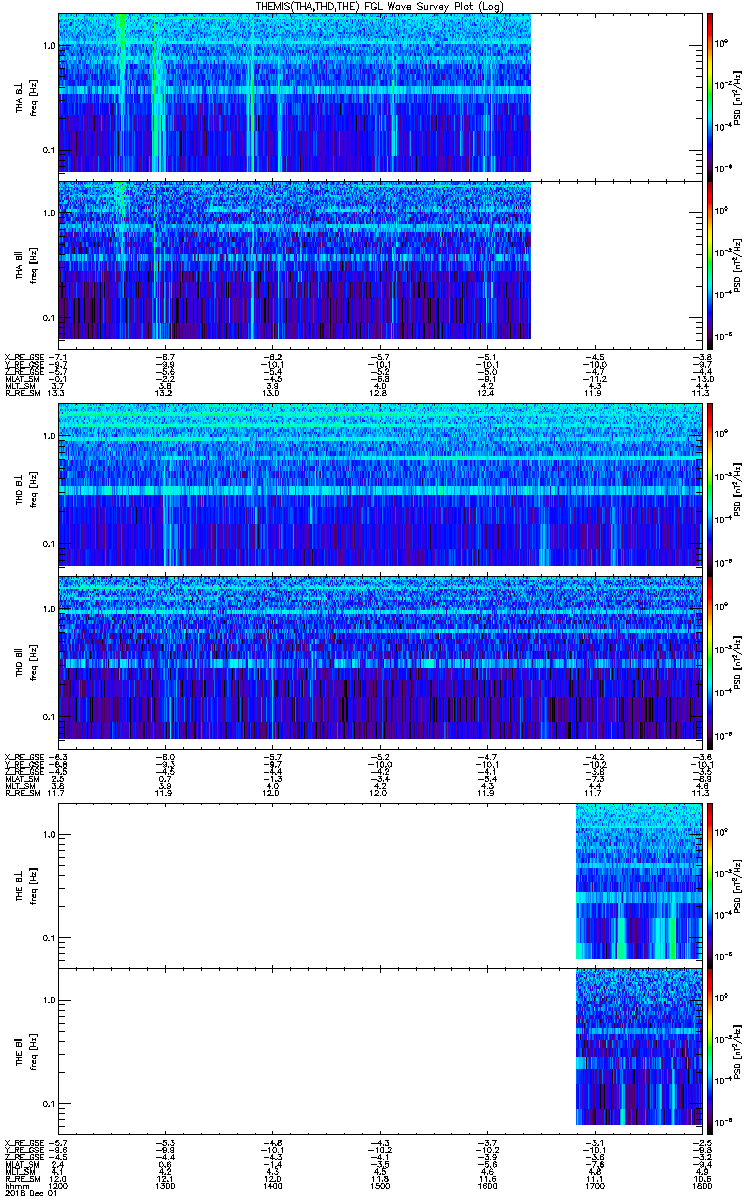Screen dimensions: 750x1200
Task: Select the color bar beside THD B-parallel panel
Action: (x=710, y=656)
